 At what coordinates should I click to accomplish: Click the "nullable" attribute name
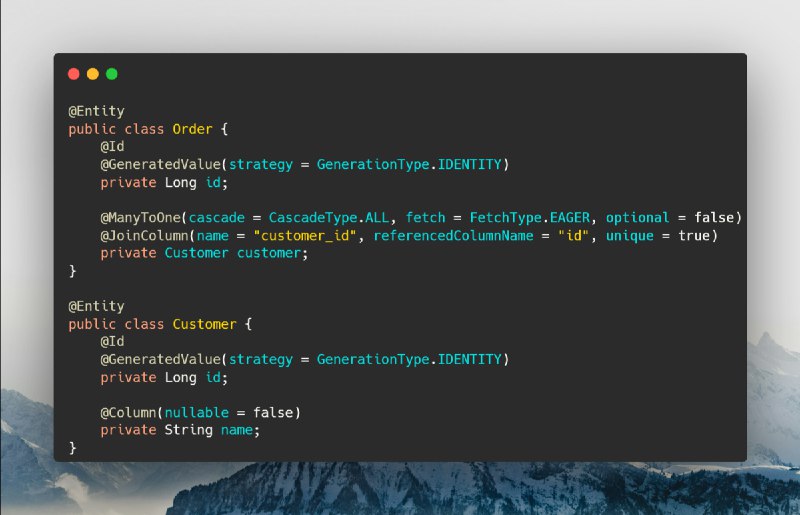196,412
